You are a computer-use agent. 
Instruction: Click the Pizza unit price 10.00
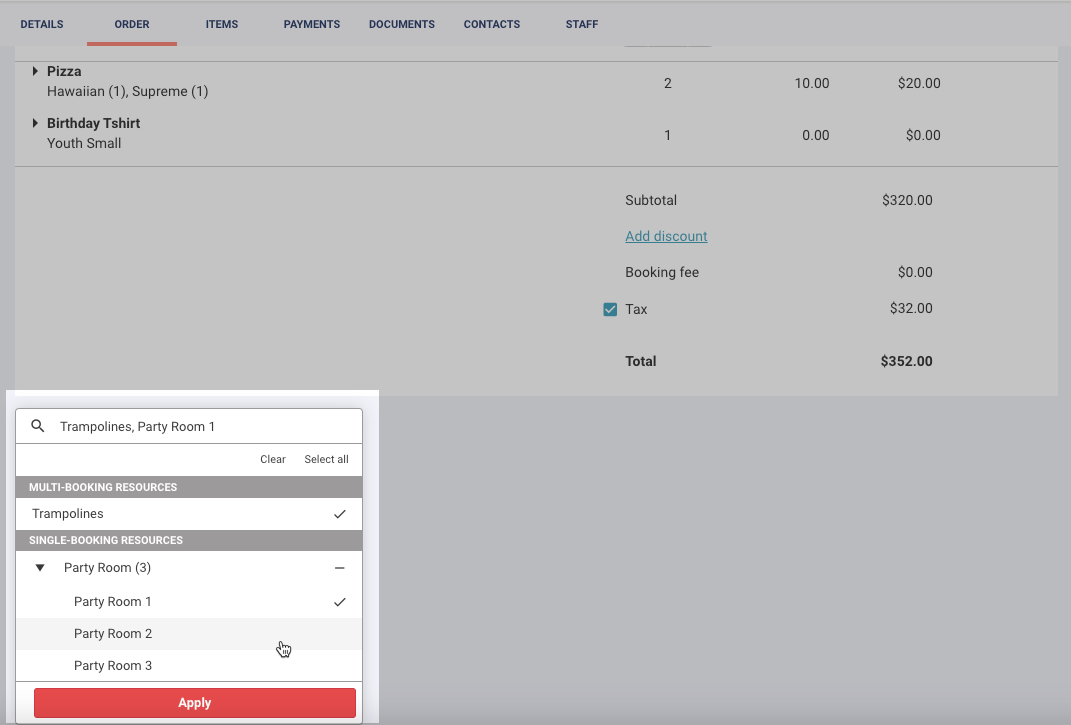coord(812,83)
